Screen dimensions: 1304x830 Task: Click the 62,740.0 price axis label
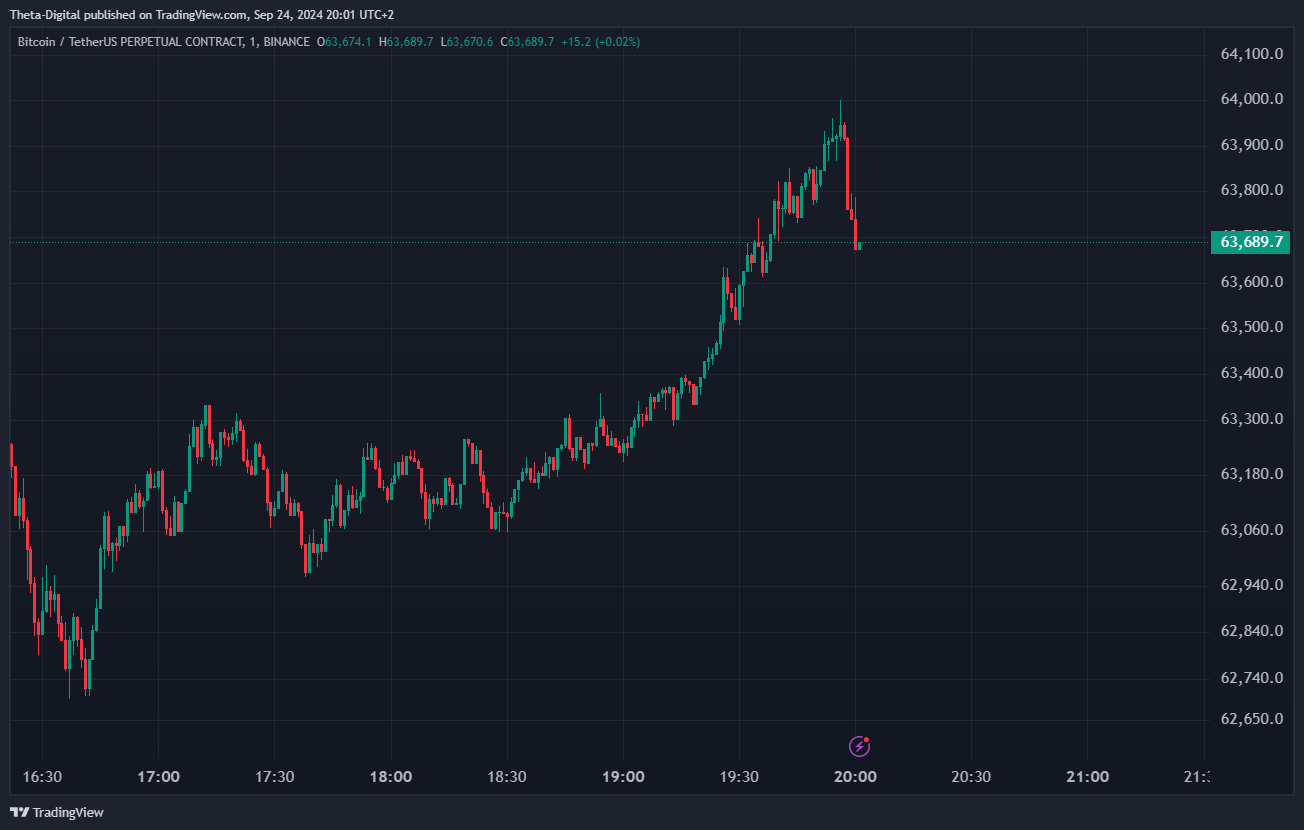coord(1252,678)
